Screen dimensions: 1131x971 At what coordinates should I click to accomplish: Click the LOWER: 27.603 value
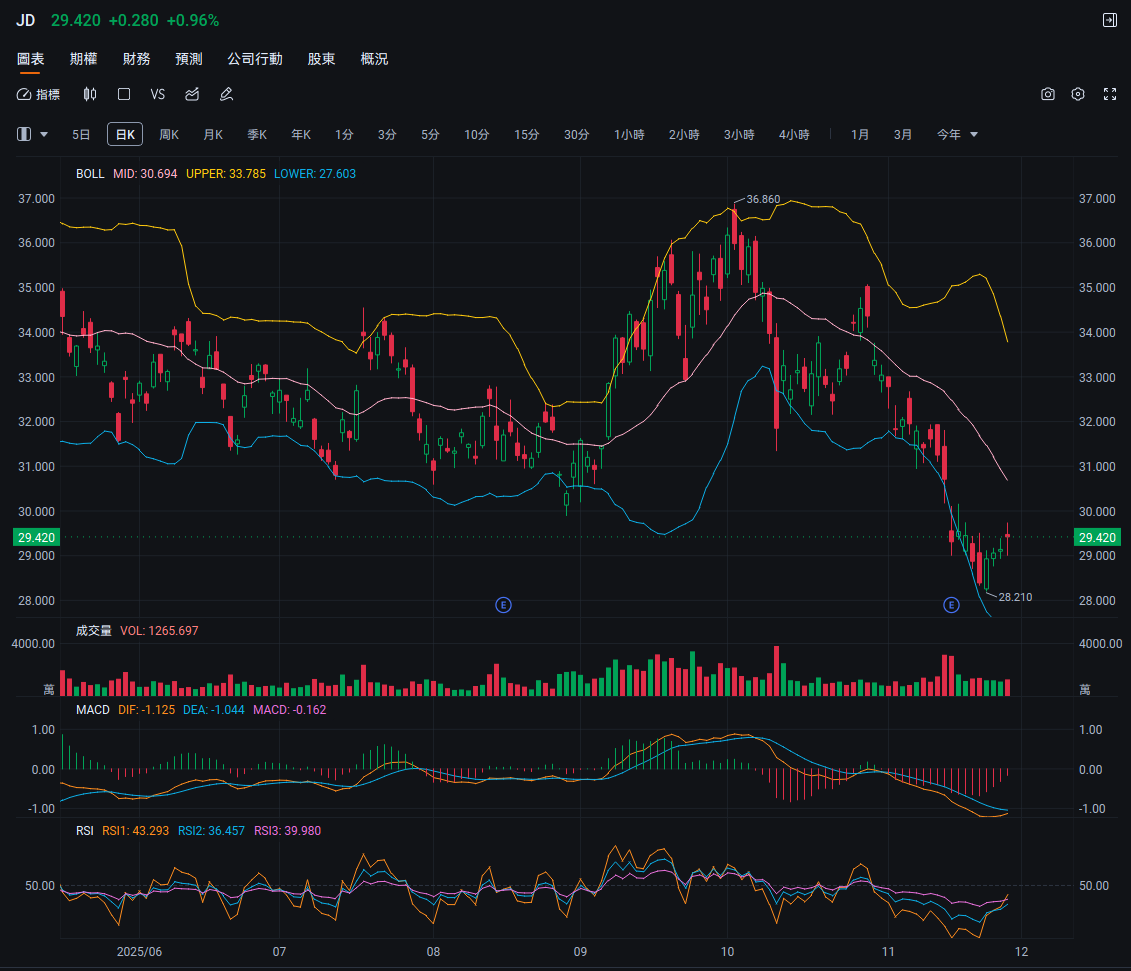(x=315, y=174)
